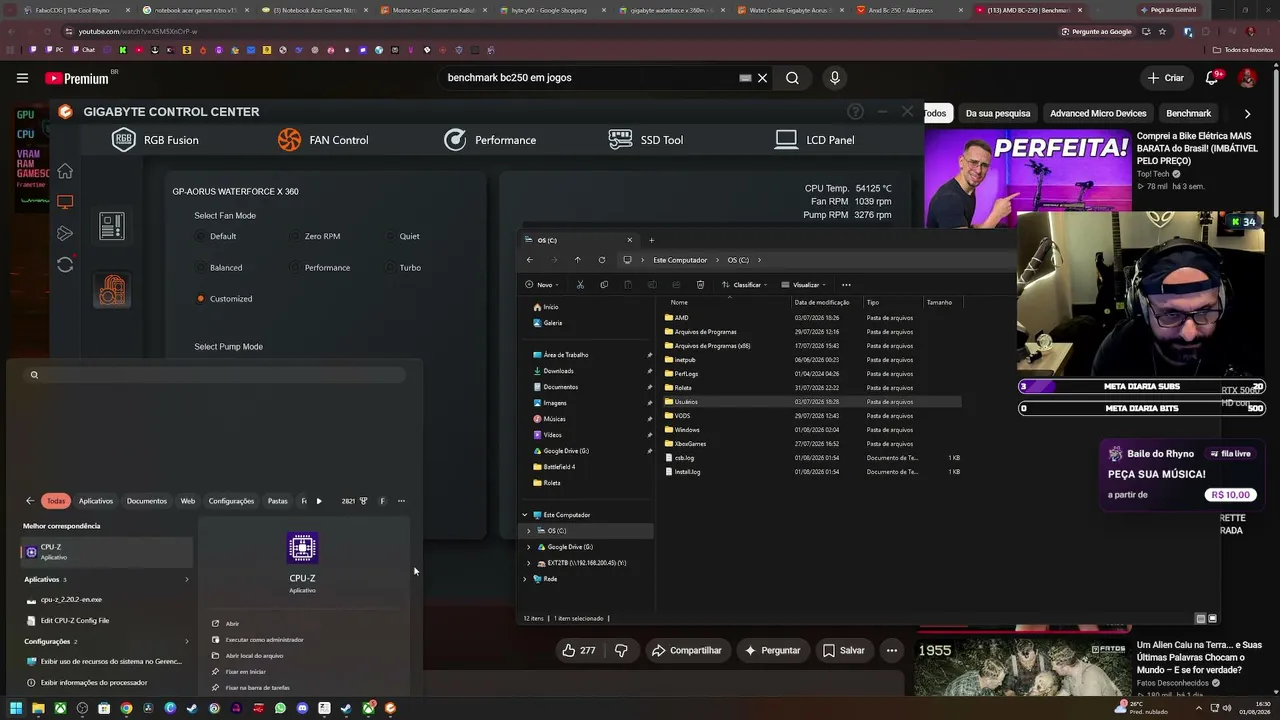Select the Quiet fan mode
The image size is (1280, 720).
[x=402, y=236]
